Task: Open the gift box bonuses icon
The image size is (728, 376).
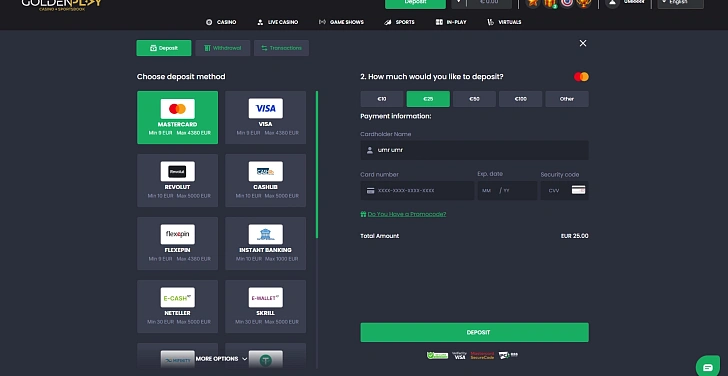Action: pos(550,3)
